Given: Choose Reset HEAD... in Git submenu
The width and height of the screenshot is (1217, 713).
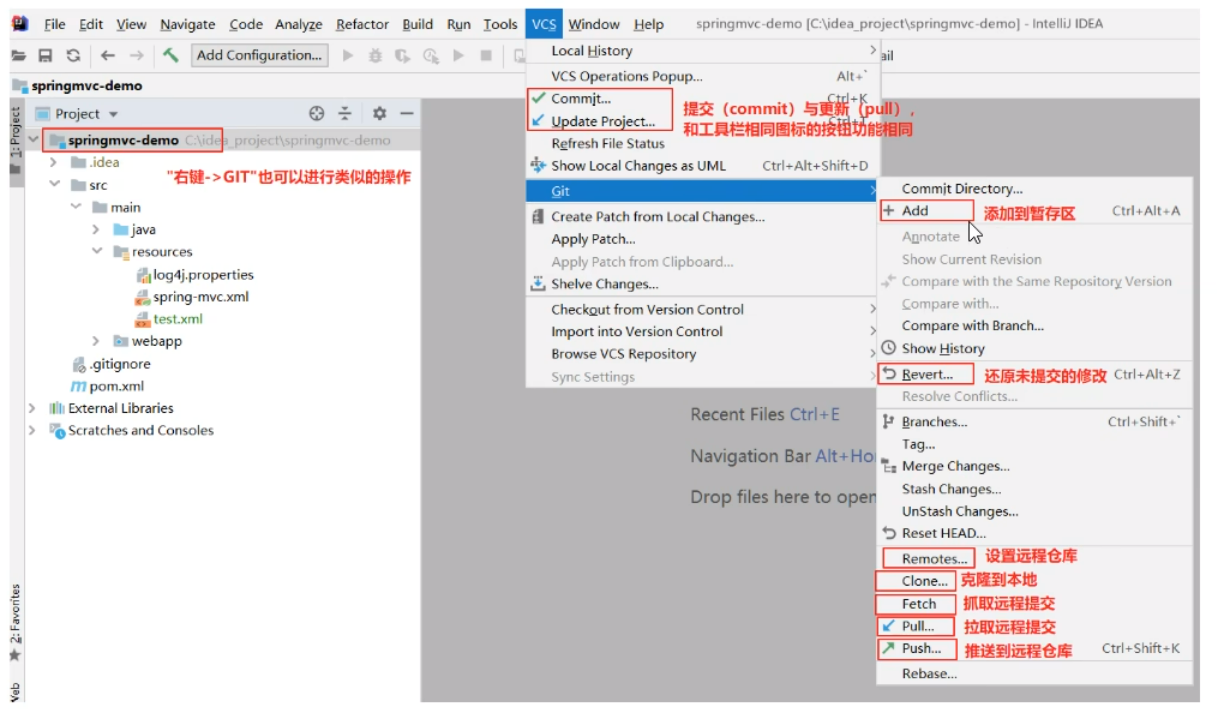Looking at the screenshot, I should [1035, 534].
